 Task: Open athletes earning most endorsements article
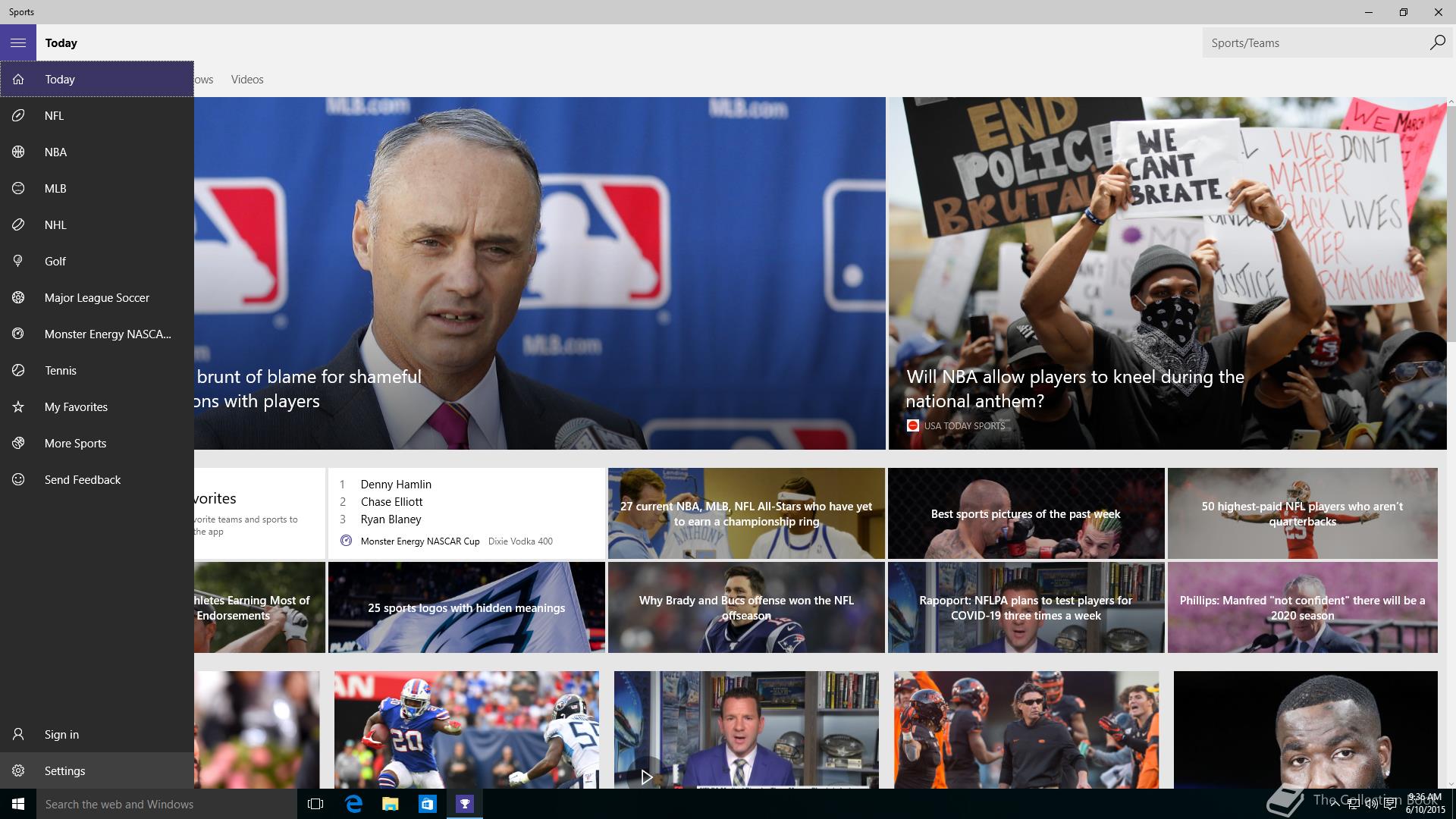[x=259, y=607]
